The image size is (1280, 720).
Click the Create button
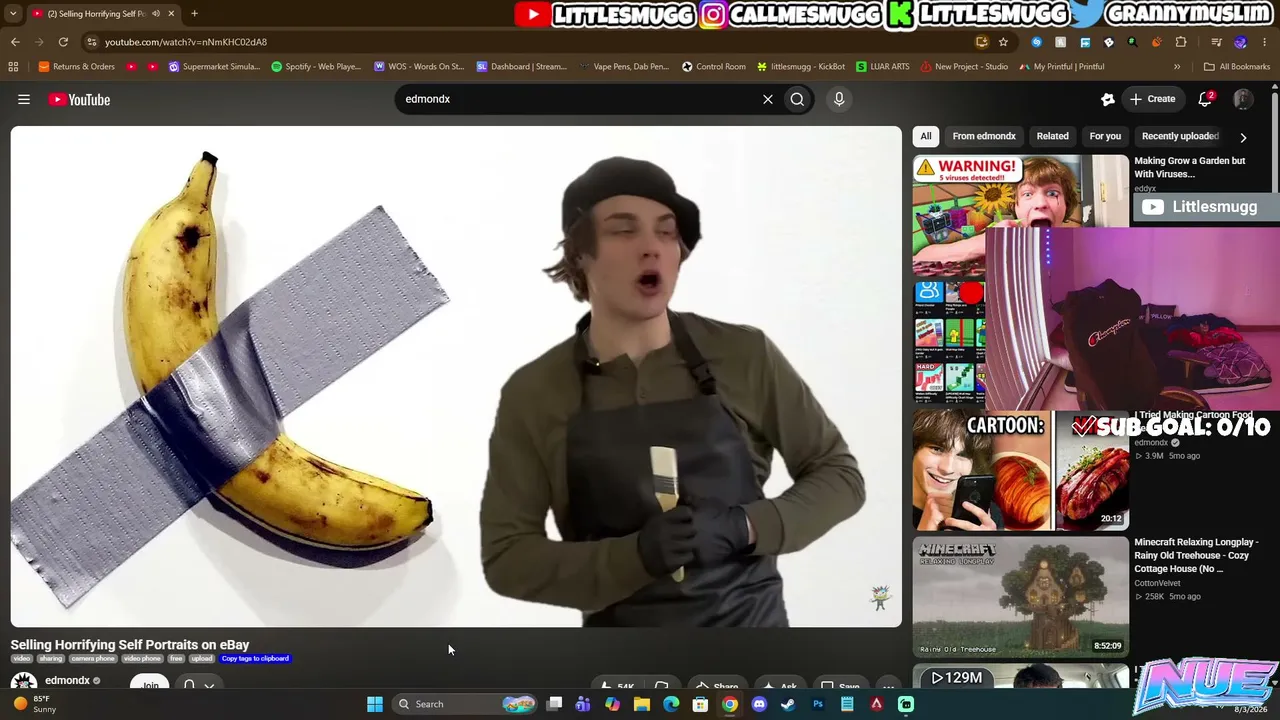[1152, 99]
